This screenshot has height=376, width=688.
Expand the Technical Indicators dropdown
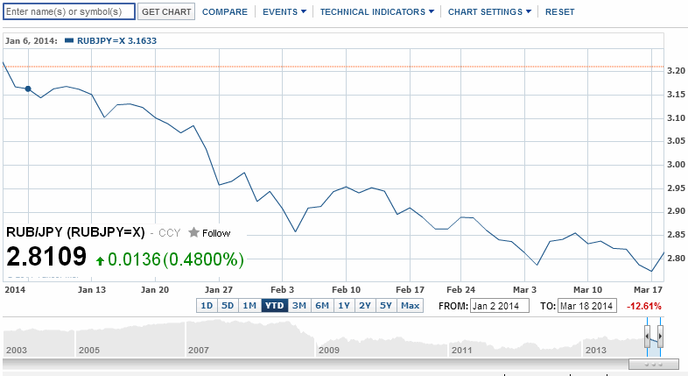coord(377,12)
